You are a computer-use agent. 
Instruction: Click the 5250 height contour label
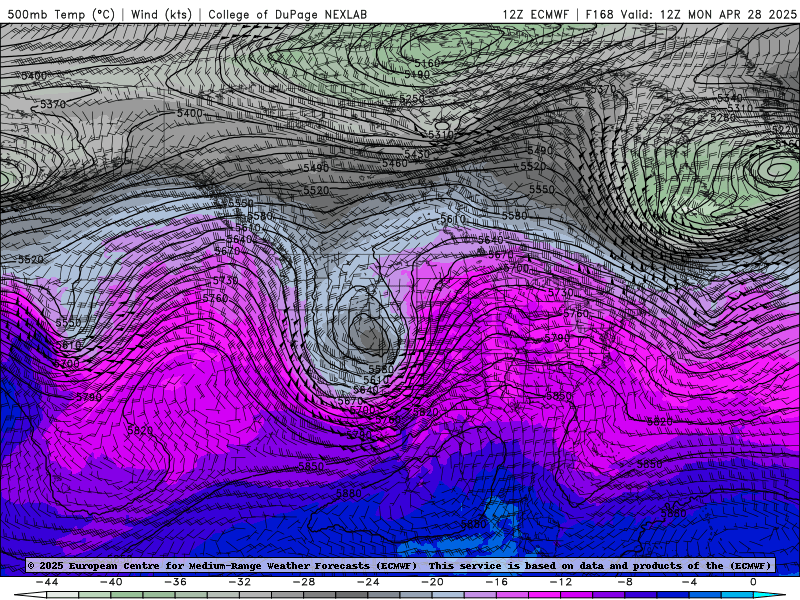point(412,99)
